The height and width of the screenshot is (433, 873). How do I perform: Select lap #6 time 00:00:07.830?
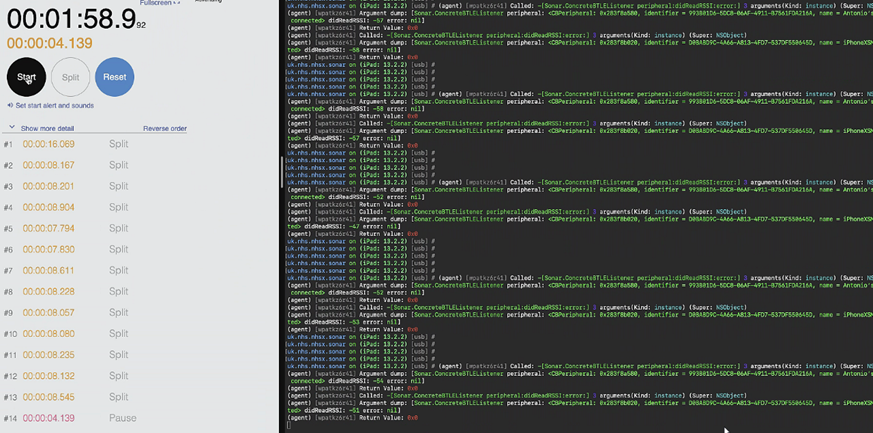pos(48,249)
